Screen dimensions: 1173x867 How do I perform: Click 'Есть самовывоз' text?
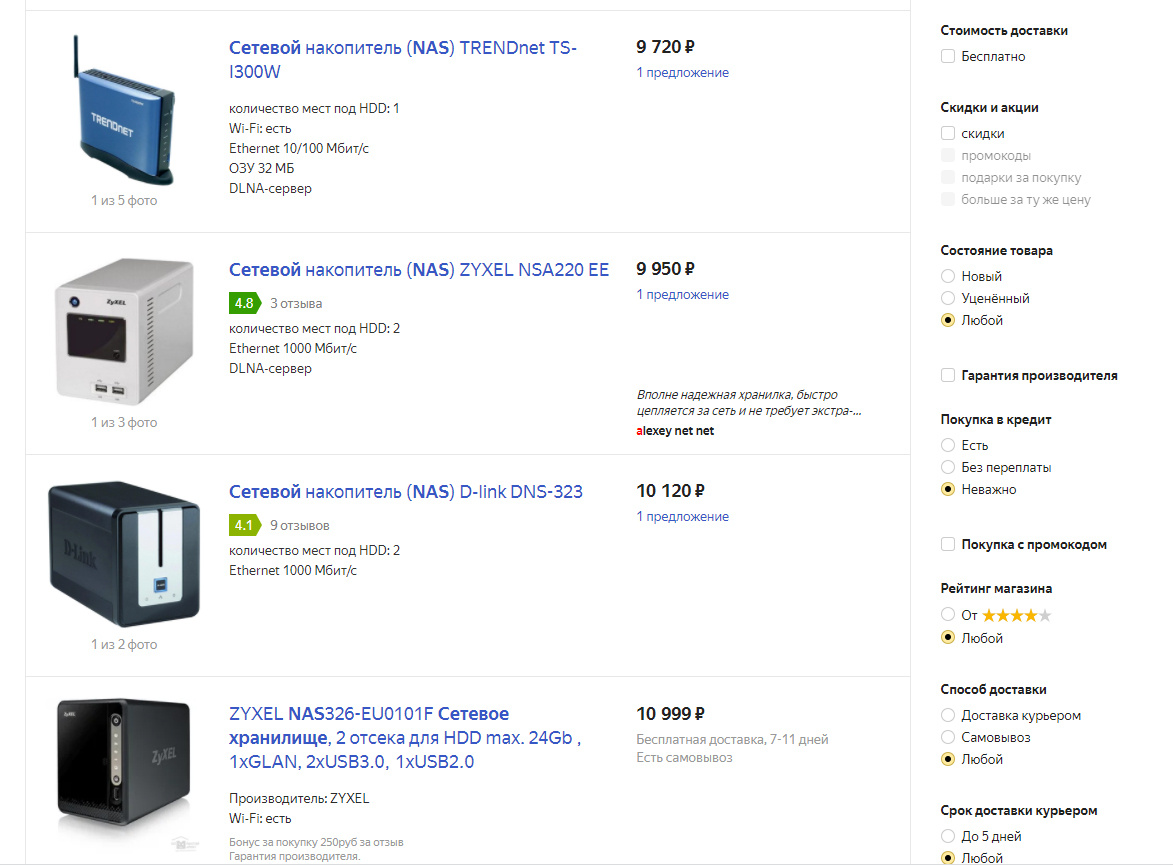click(x=684, y=758)
